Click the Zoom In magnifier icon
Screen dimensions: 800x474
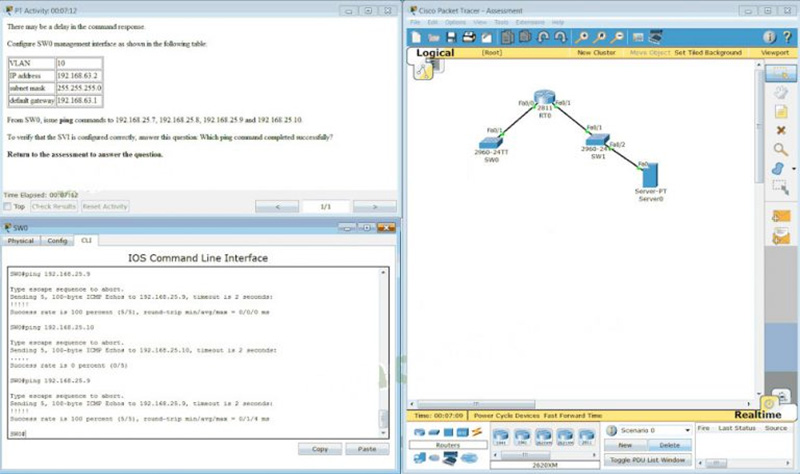click(x=582, y=37)
